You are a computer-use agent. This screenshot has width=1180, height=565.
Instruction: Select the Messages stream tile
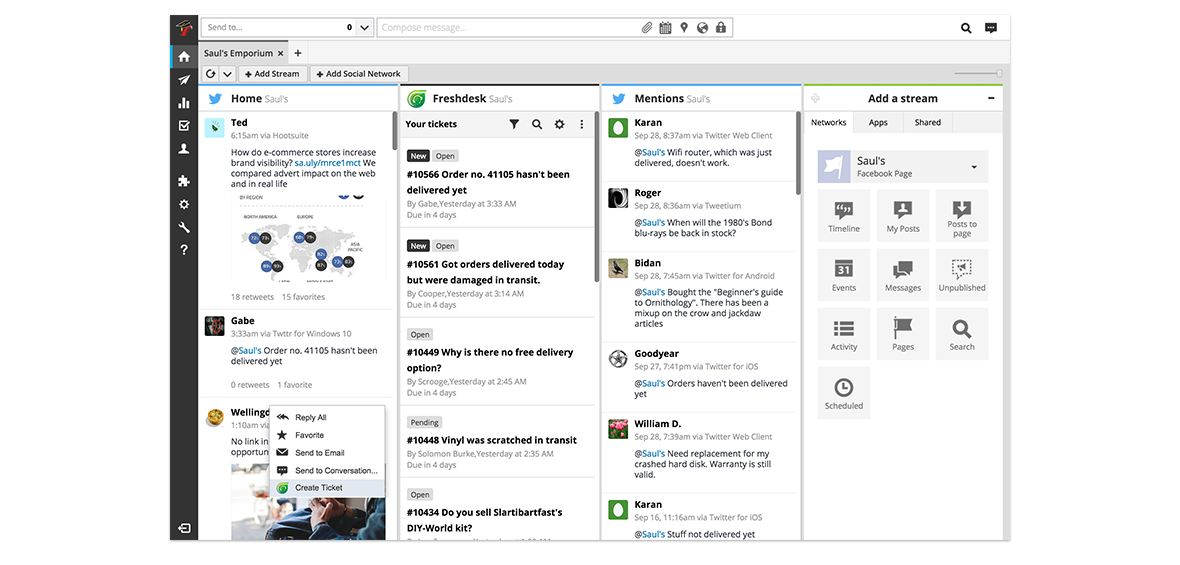pyautogui.click(x=903, y=275)
